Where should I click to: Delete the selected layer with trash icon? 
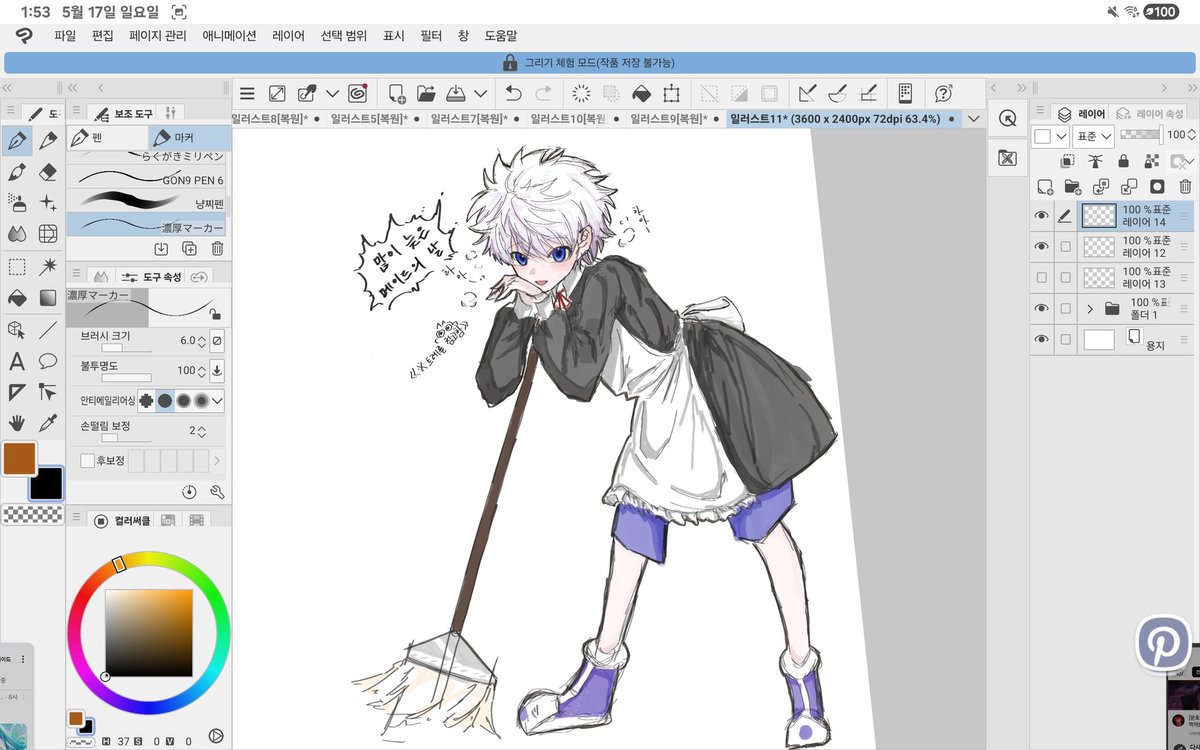coord(1185,186)
